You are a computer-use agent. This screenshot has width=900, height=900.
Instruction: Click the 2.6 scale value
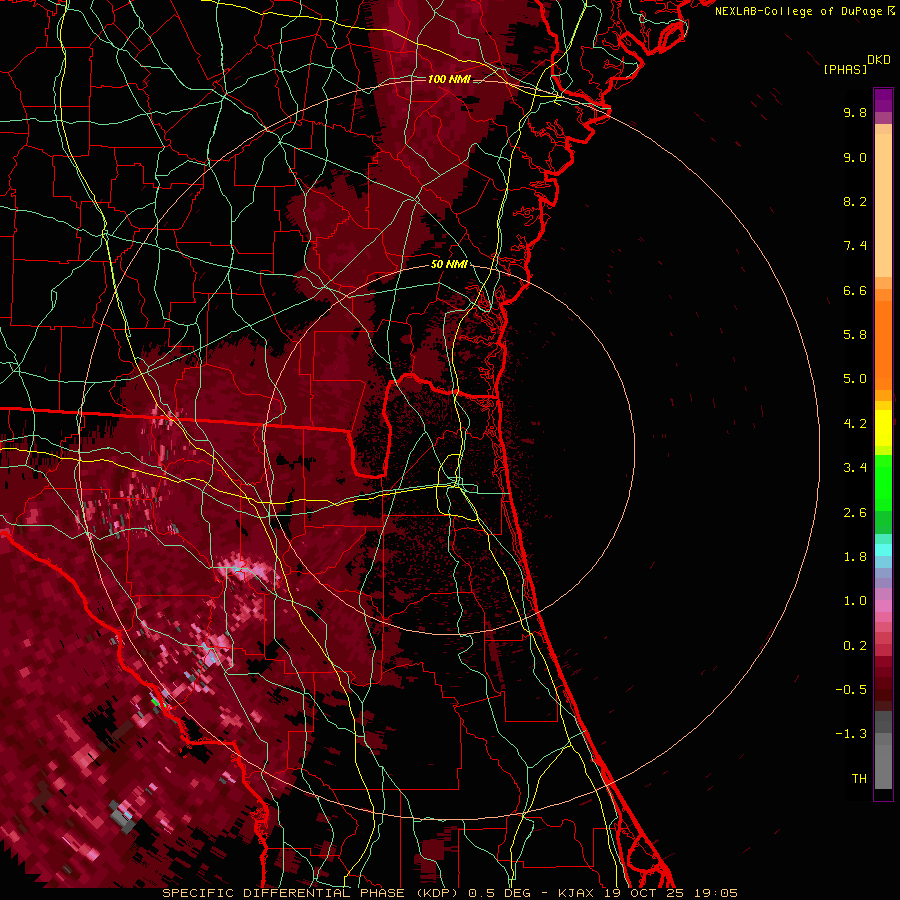(x=855, y=513)
